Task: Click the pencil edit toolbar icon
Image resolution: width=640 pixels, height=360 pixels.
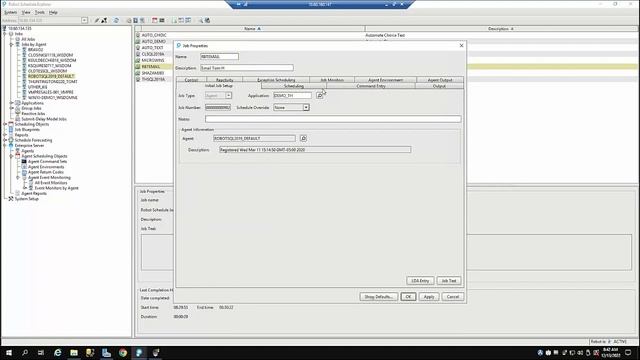Action: tap(96, 20)
